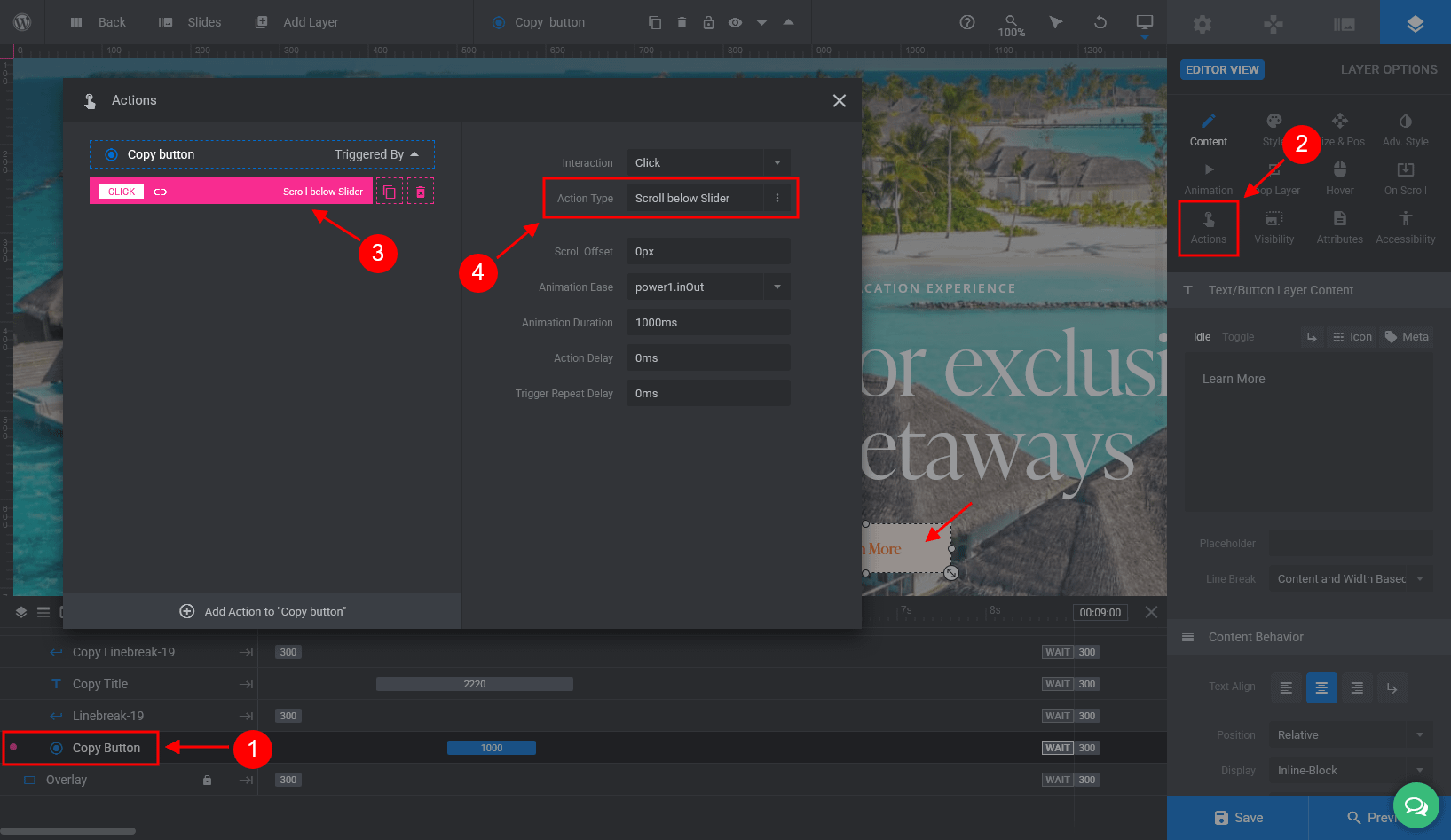Open the Actions layer option
Image resolution: width=1451 pixels, height=840 pixels.
1209,228
